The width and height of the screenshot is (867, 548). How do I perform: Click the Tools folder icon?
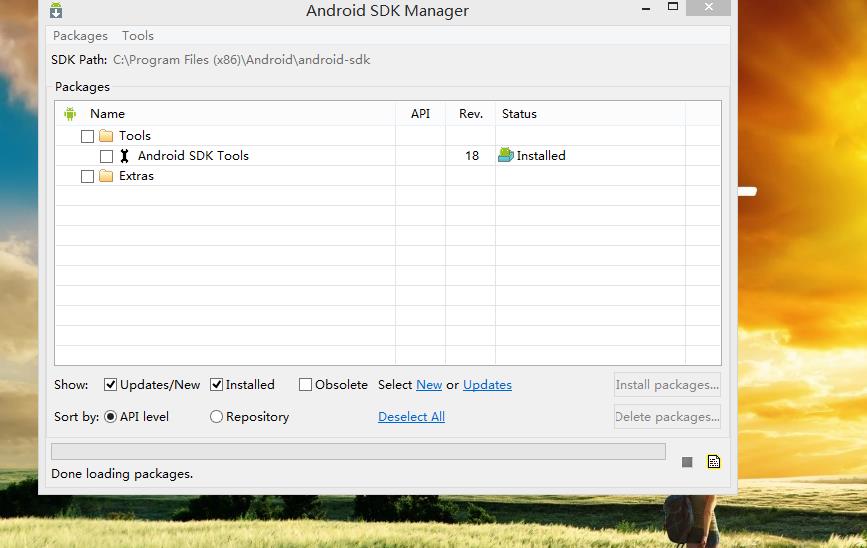pyautogui.click(x=106, y=136)
